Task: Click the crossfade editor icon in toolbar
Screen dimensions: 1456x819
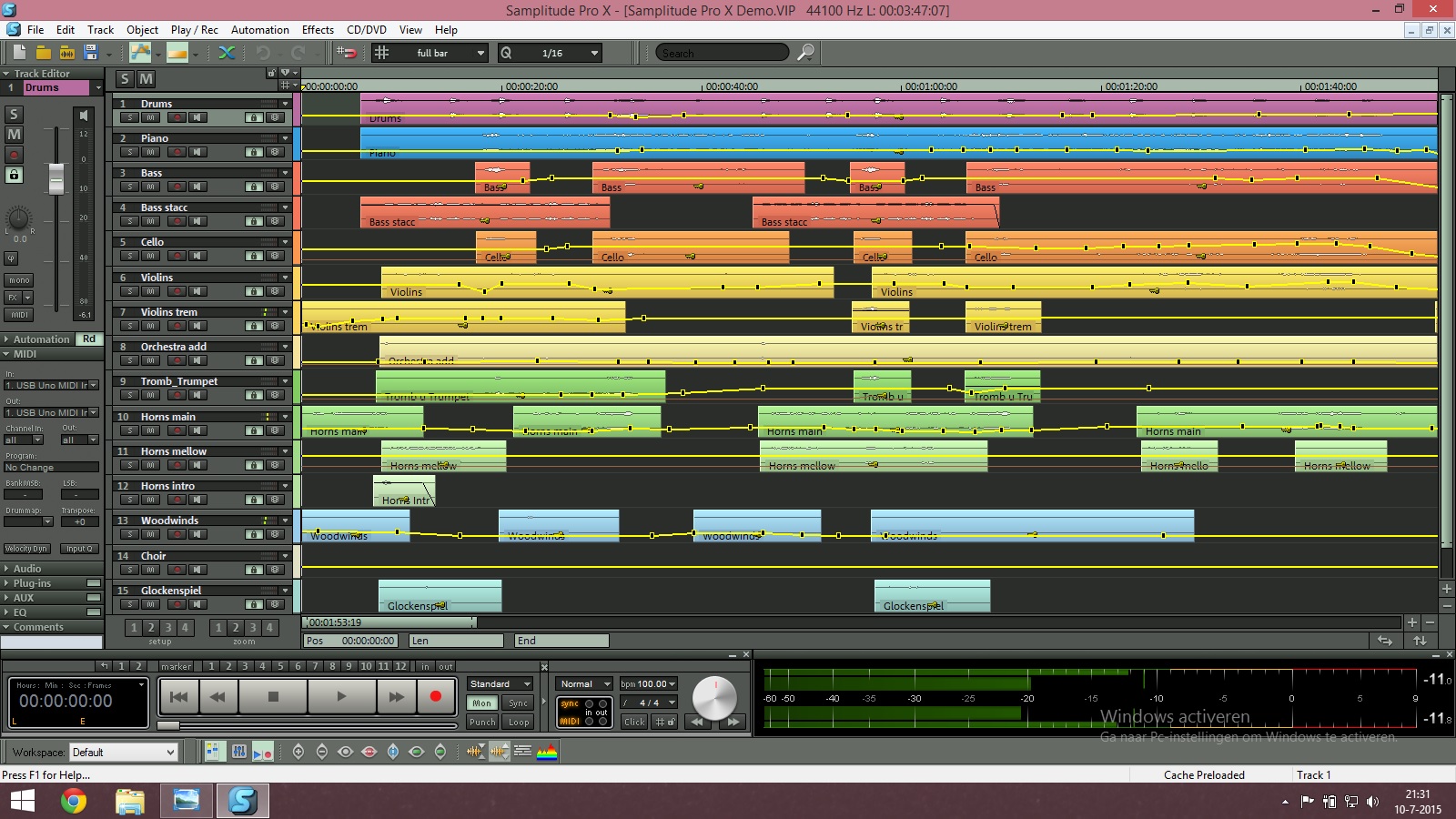Action: point(227,53)
